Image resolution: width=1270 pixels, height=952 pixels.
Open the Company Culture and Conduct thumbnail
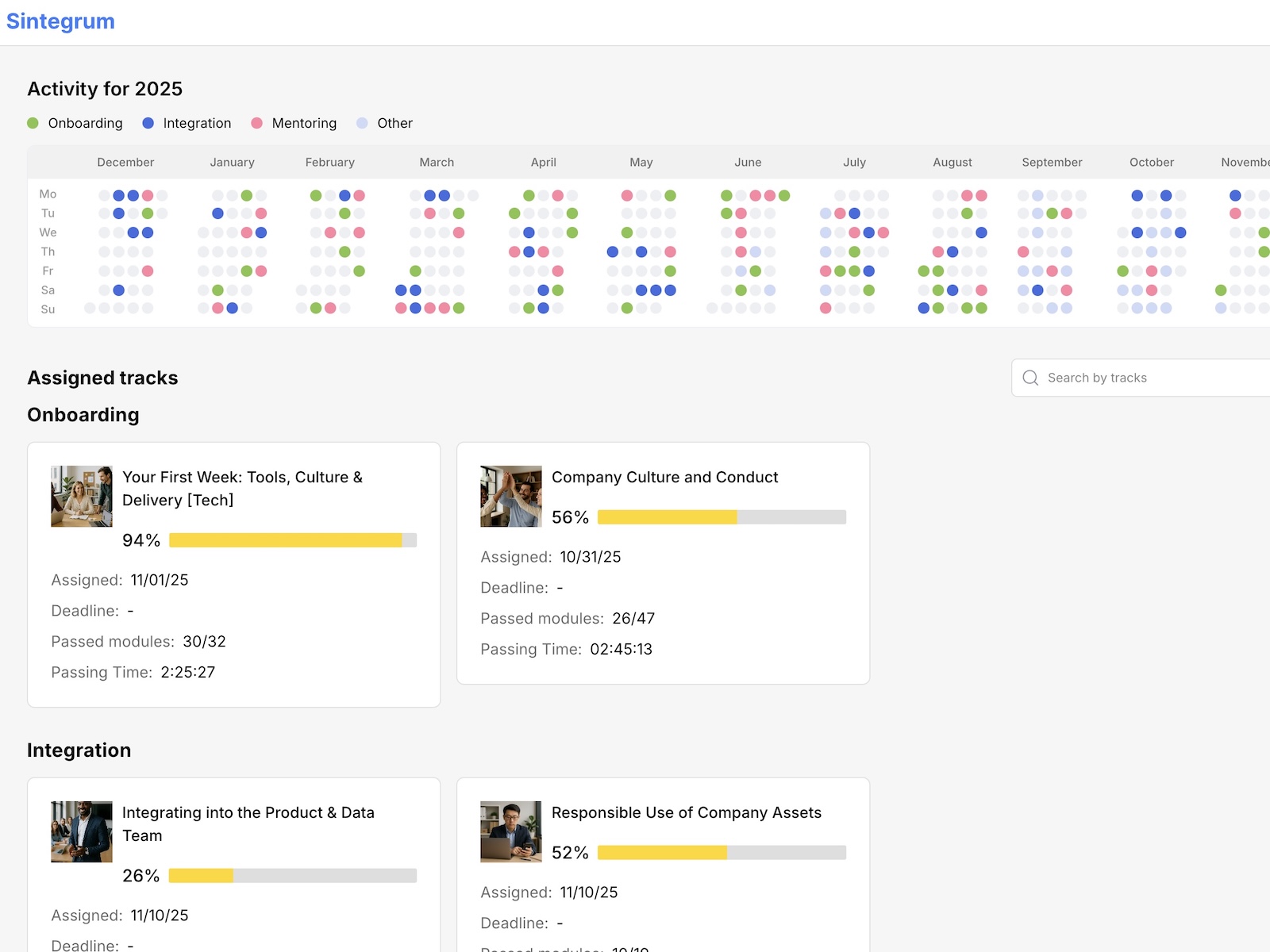pos(511,496)
